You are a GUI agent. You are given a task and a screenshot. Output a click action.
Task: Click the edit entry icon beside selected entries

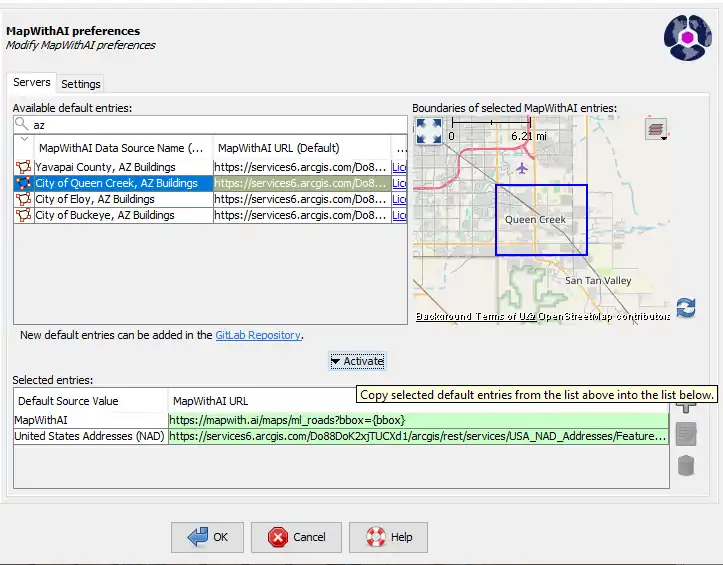point(686,434)
